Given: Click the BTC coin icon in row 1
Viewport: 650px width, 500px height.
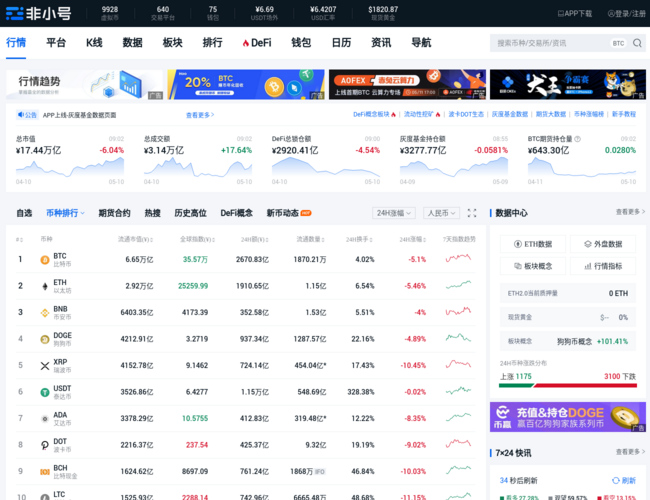Looking at the screenshot, I should pyautogui.click(x=44, y=259).
